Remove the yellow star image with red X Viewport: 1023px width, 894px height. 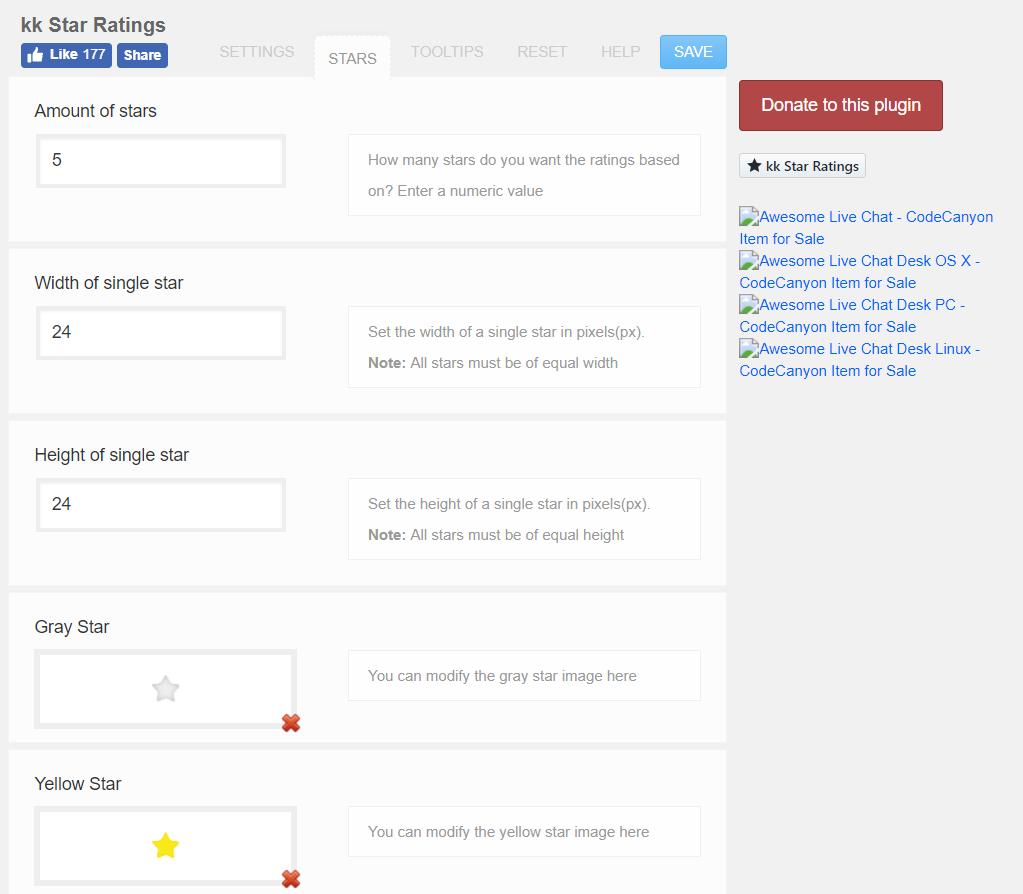point(291,879)
